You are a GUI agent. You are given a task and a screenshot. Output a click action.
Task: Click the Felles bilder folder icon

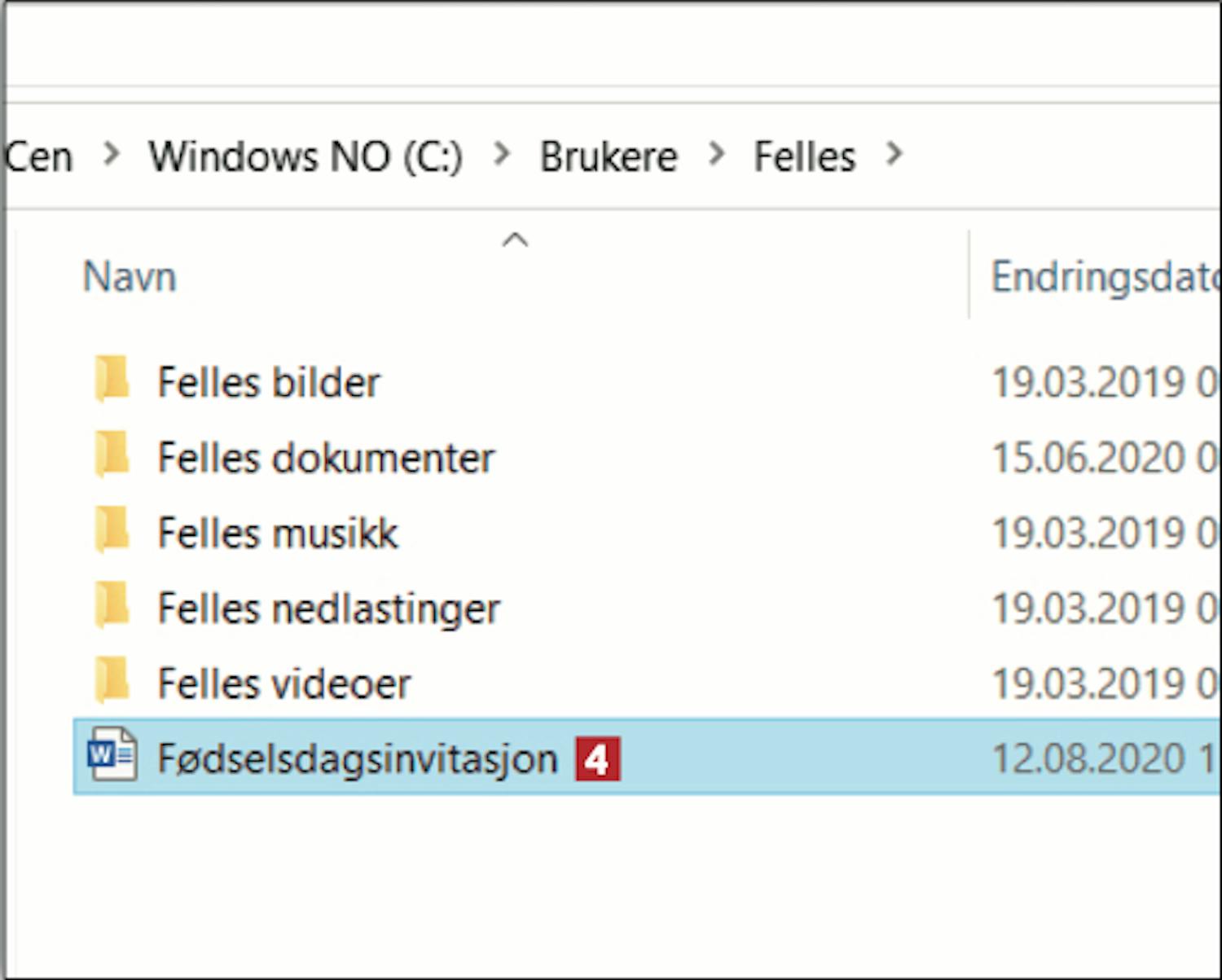click(x=112, y=380)
